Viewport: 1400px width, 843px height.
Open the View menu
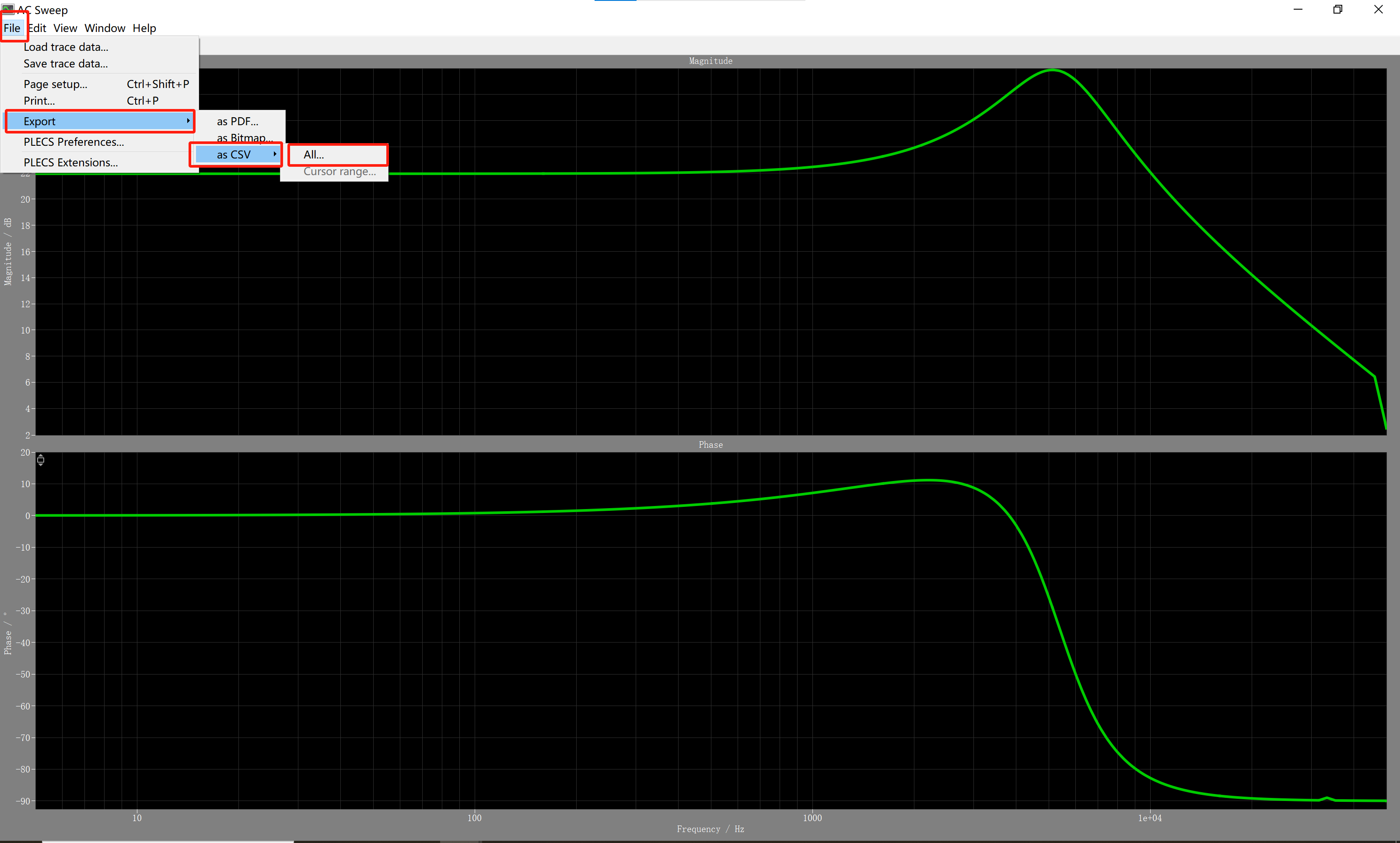click(65, 28)
